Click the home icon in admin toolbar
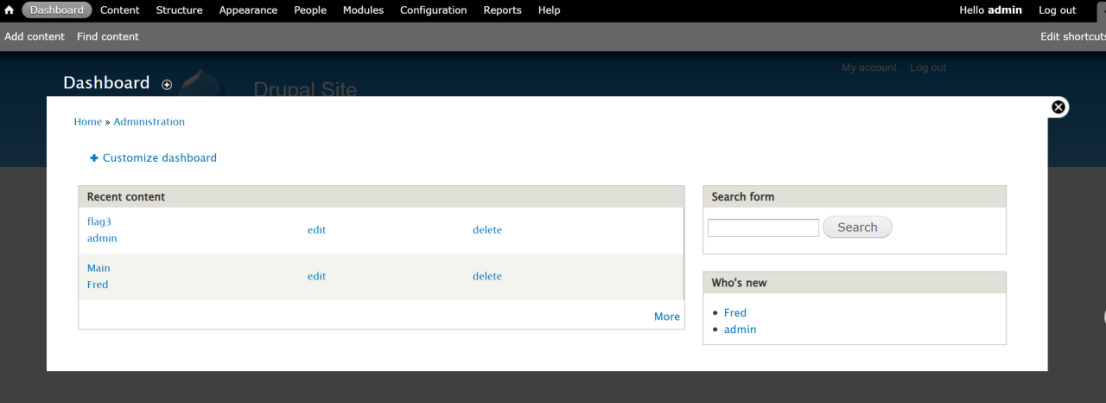 click(x=9, y=10)
